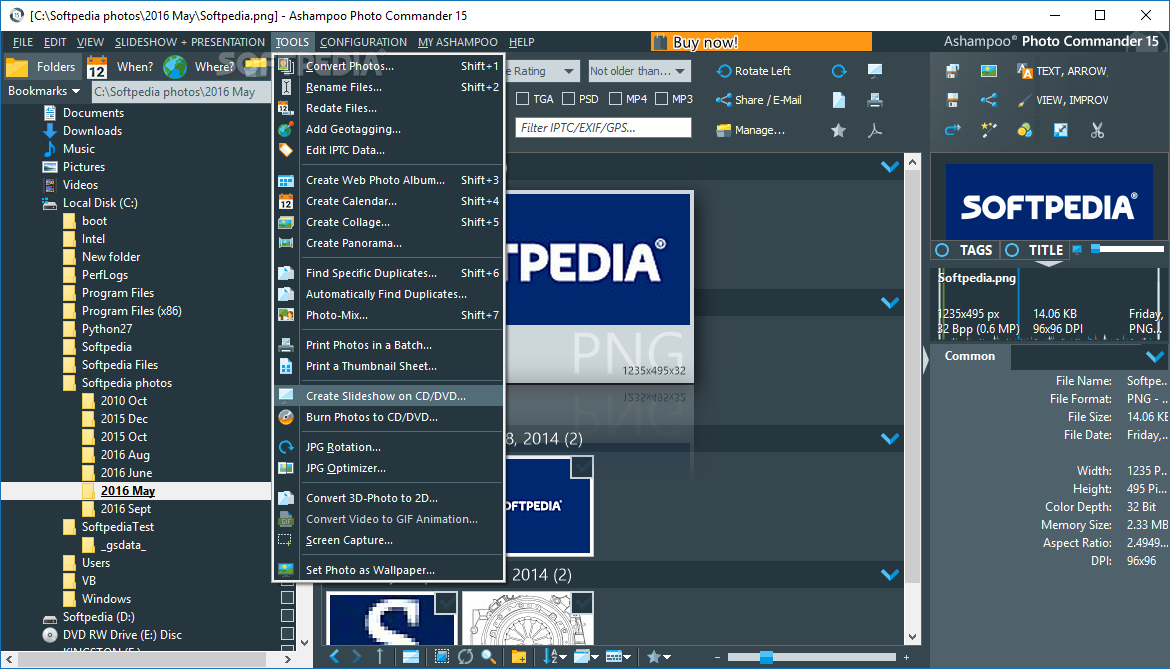Select the 2016 June folder

[126, 473]
